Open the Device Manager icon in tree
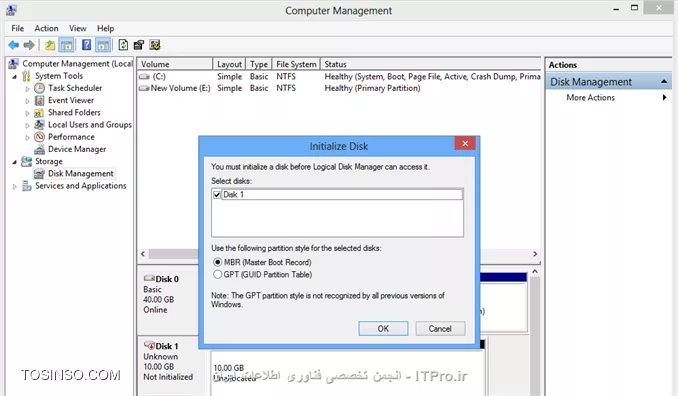 click(x=39, y=149)
